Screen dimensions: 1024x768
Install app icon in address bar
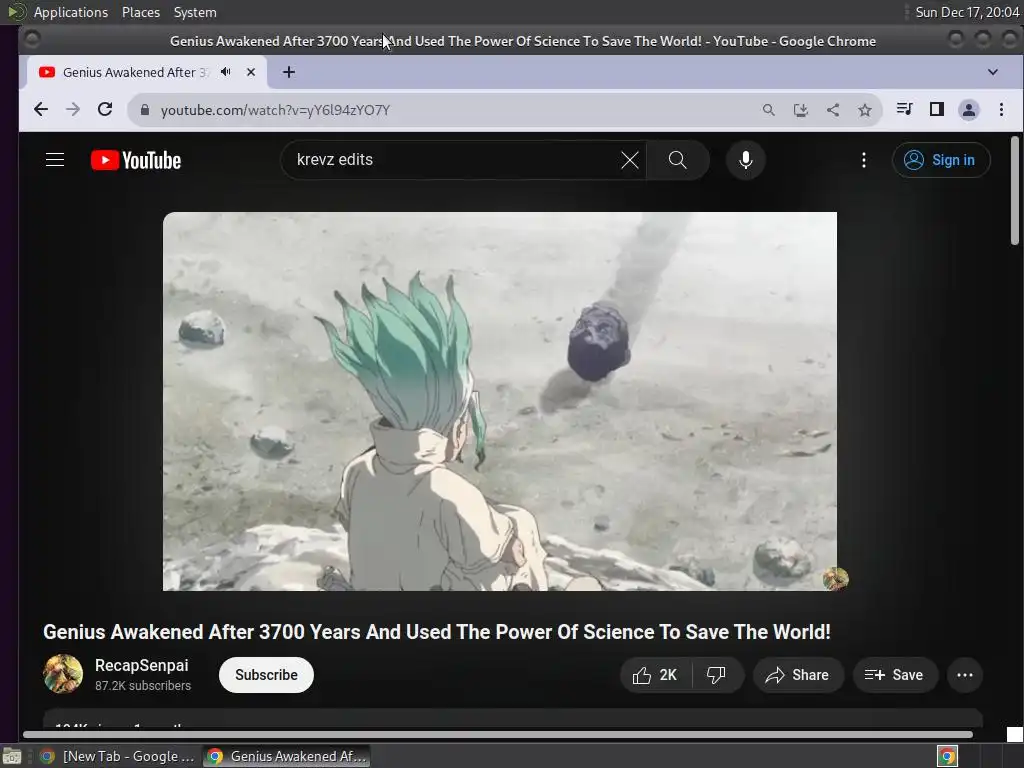(801, 110)
